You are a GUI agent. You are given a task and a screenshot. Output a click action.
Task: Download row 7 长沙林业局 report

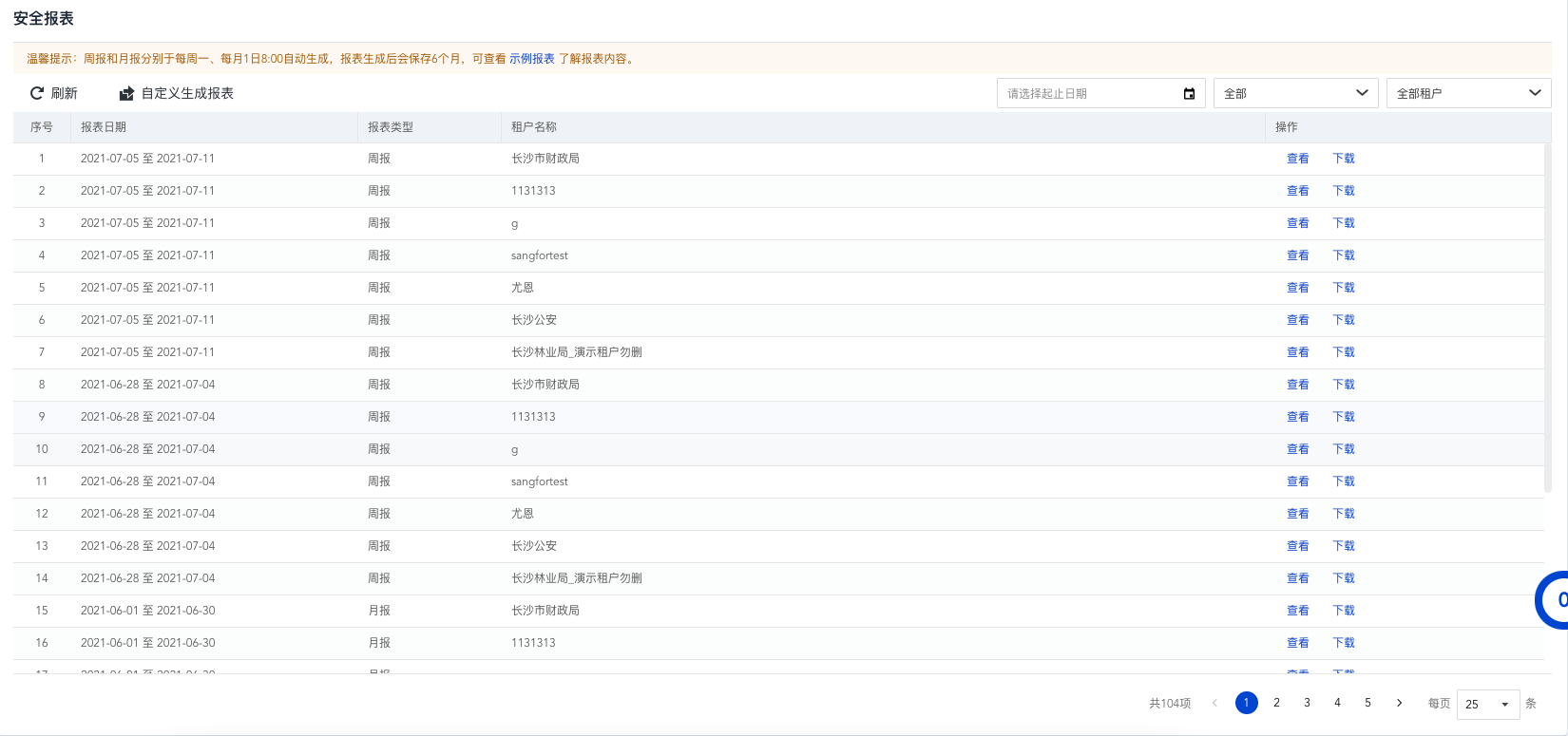[1343, 352]
